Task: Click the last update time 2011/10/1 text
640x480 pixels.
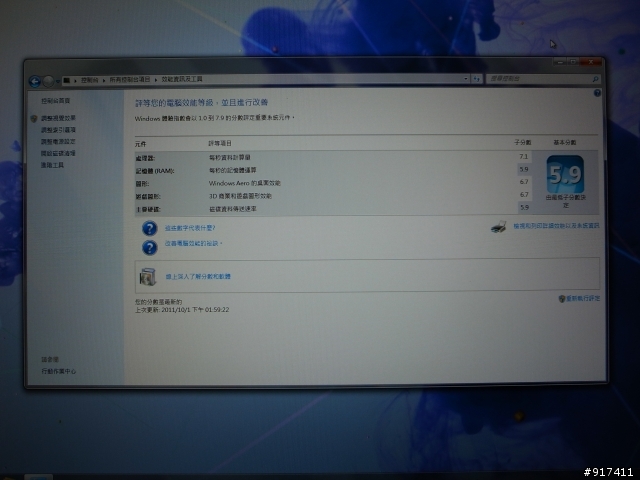Action: (182, 310)
